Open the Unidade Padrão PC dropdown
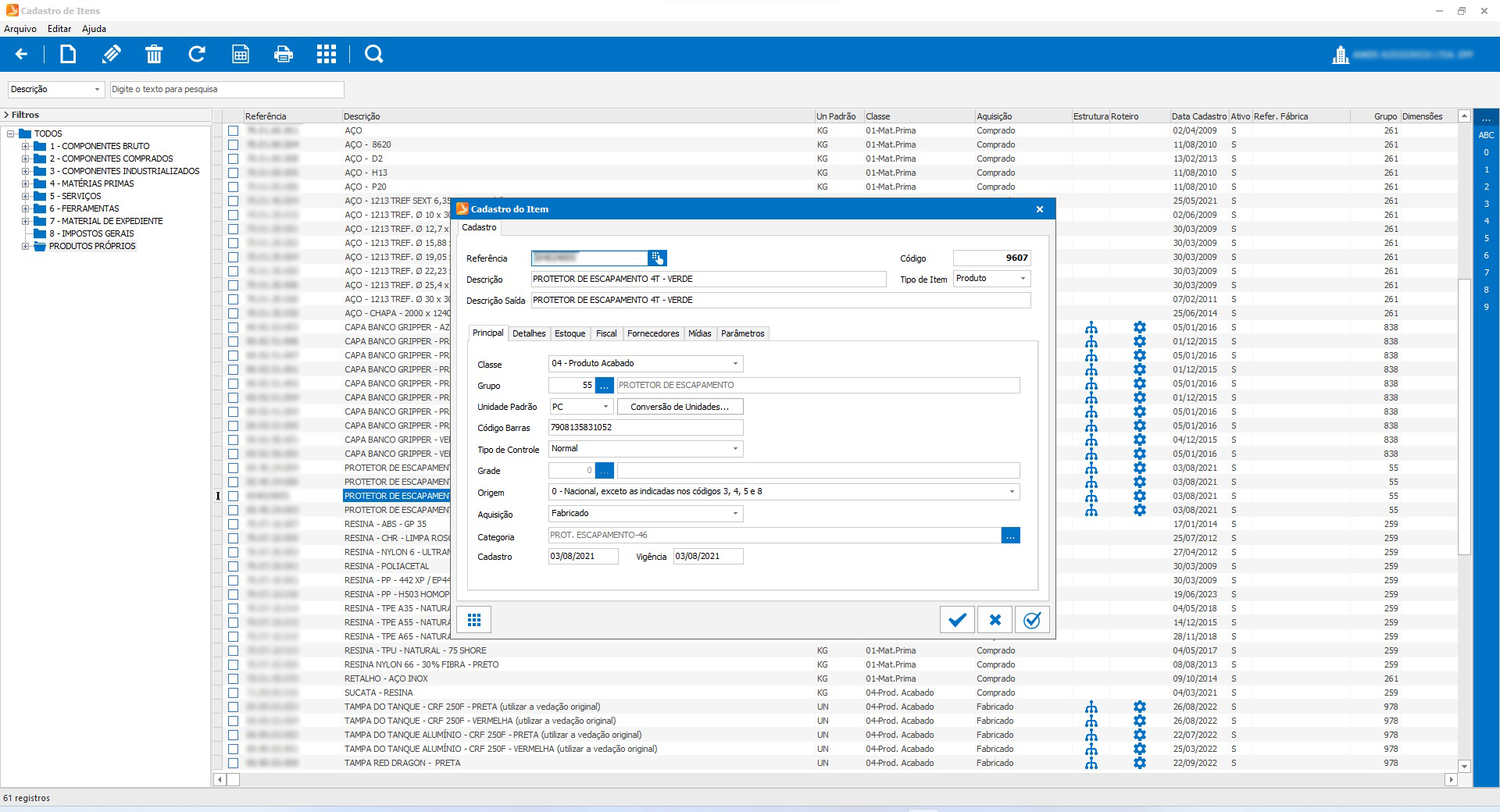The width and height of the screenshot is (1500, 812). point(605,407)
